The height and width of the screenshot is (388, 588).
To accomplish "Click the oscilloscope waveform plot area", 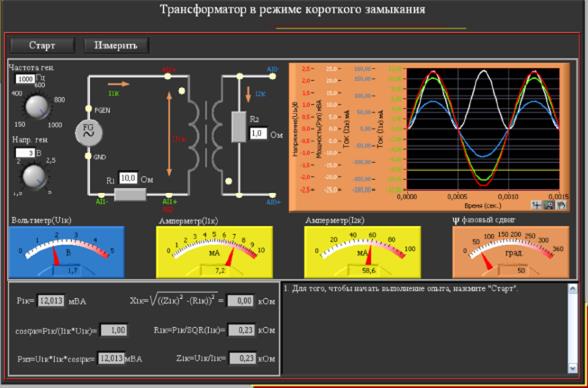I will [483, 129].
